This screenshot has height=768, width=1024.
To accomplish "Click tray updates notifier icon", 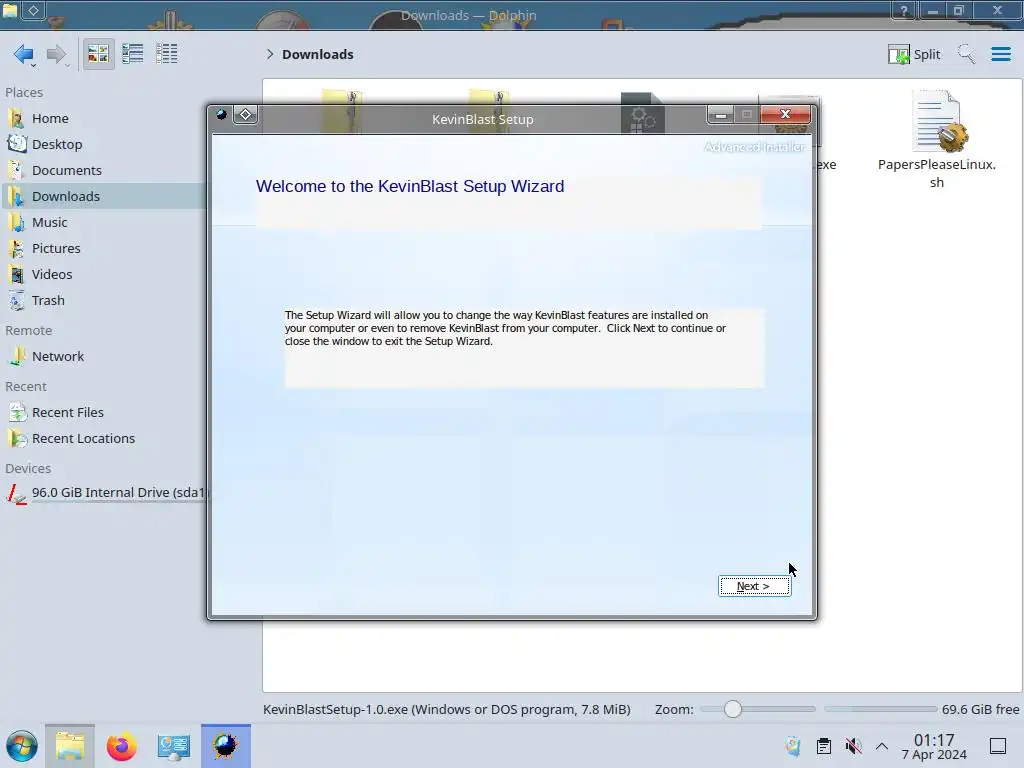I will (793, 746).
